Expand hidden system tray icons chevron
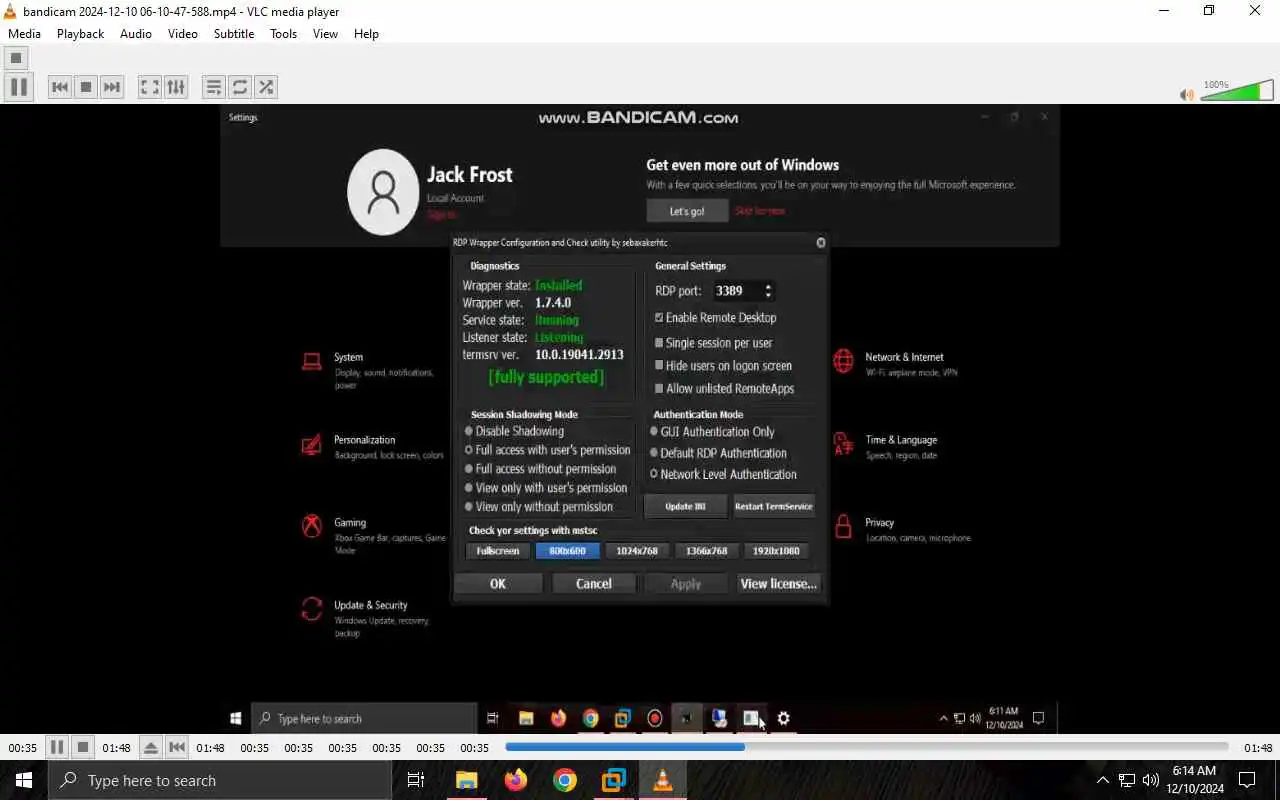The image size is (1280, 800). pos(1102,780)
